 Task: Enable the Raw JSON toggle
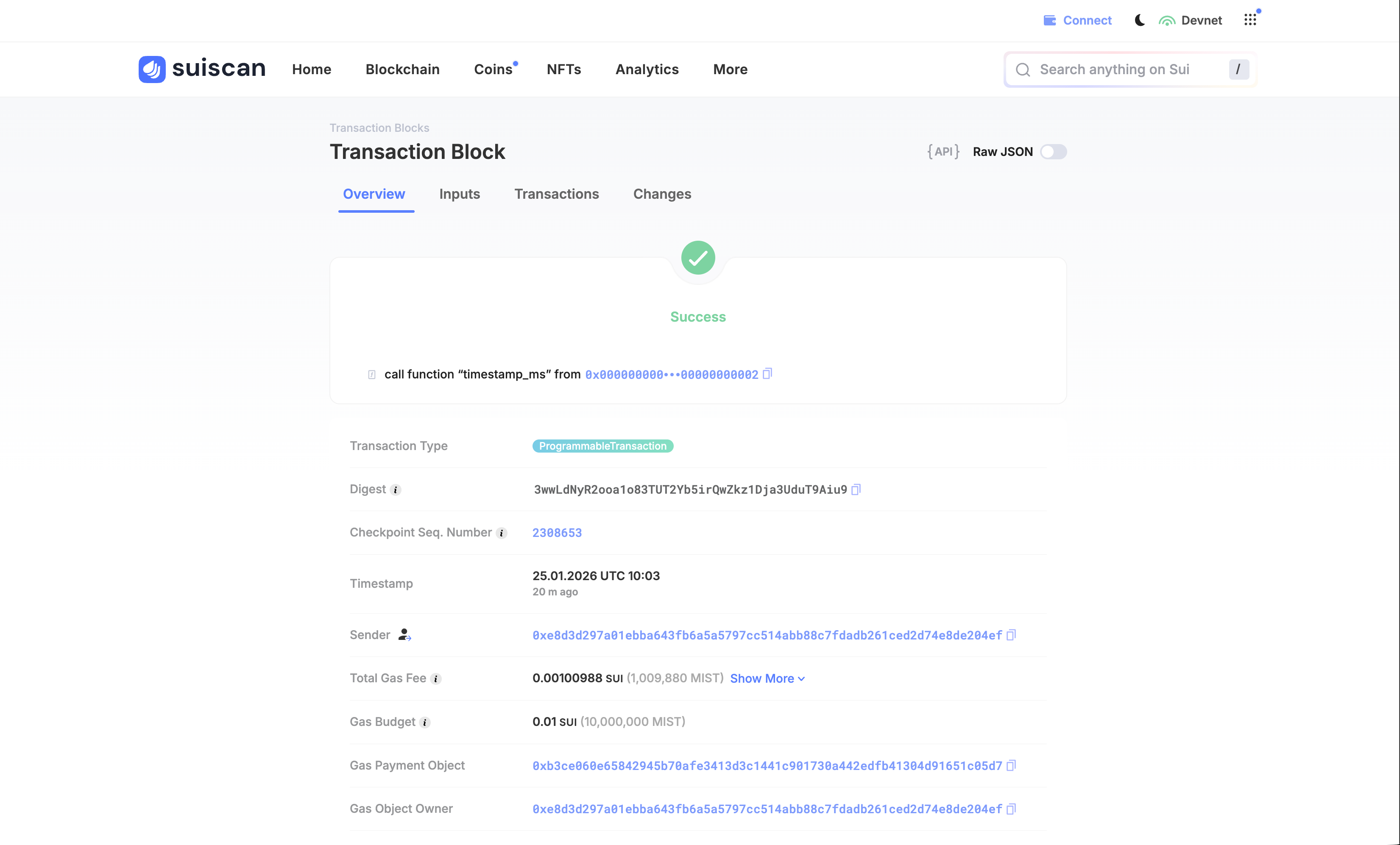tap(1054, 152)
